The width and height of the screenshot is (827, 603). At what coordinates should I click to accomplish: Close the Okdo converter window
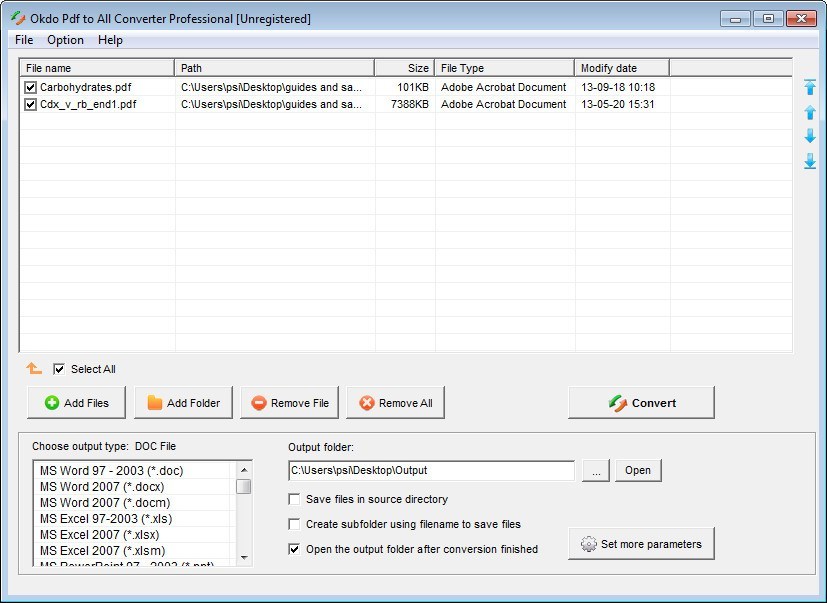click(x=801, y=19)
